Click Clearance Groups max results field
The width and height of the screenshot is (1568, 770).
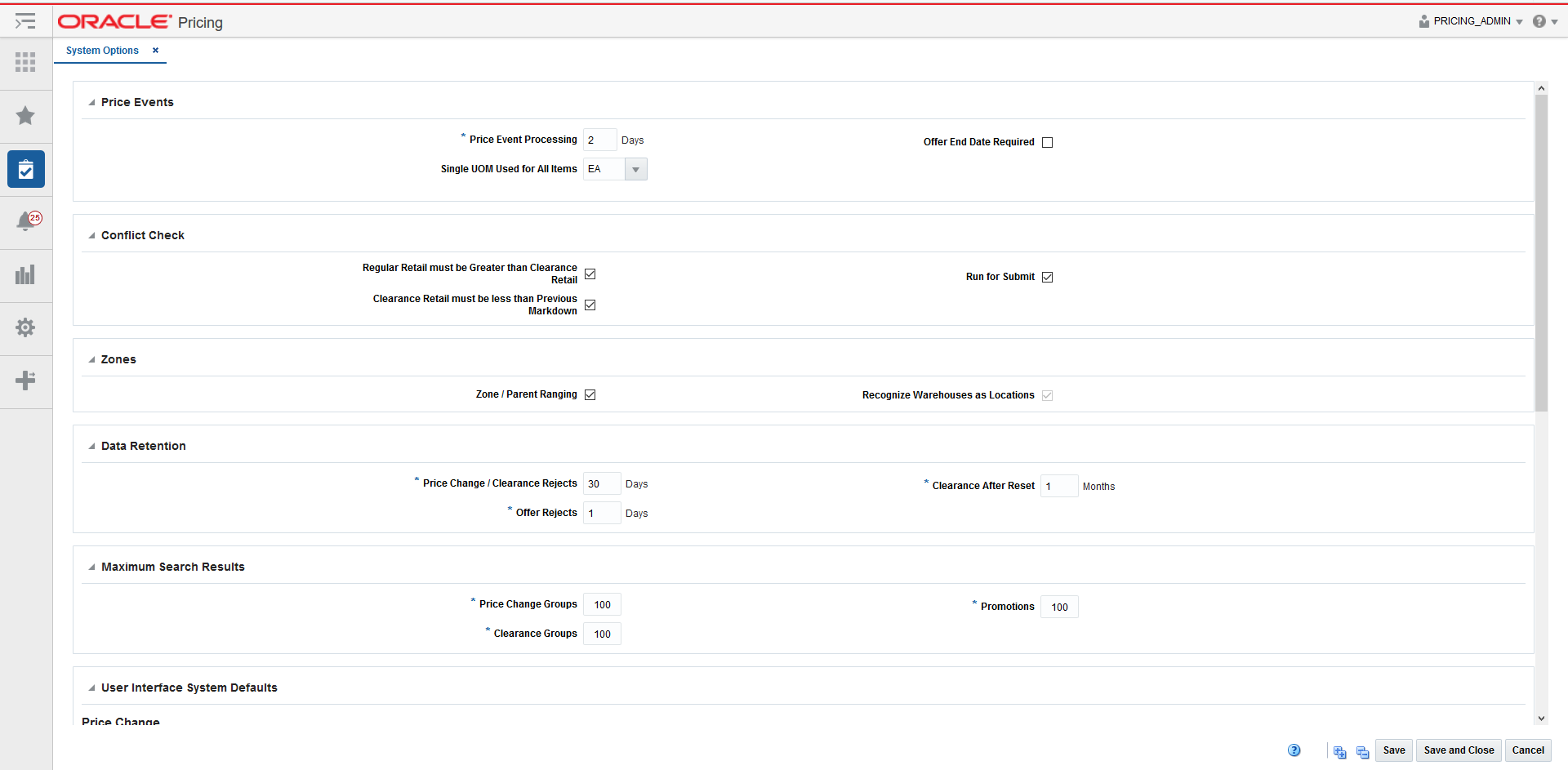click(602, 634)
